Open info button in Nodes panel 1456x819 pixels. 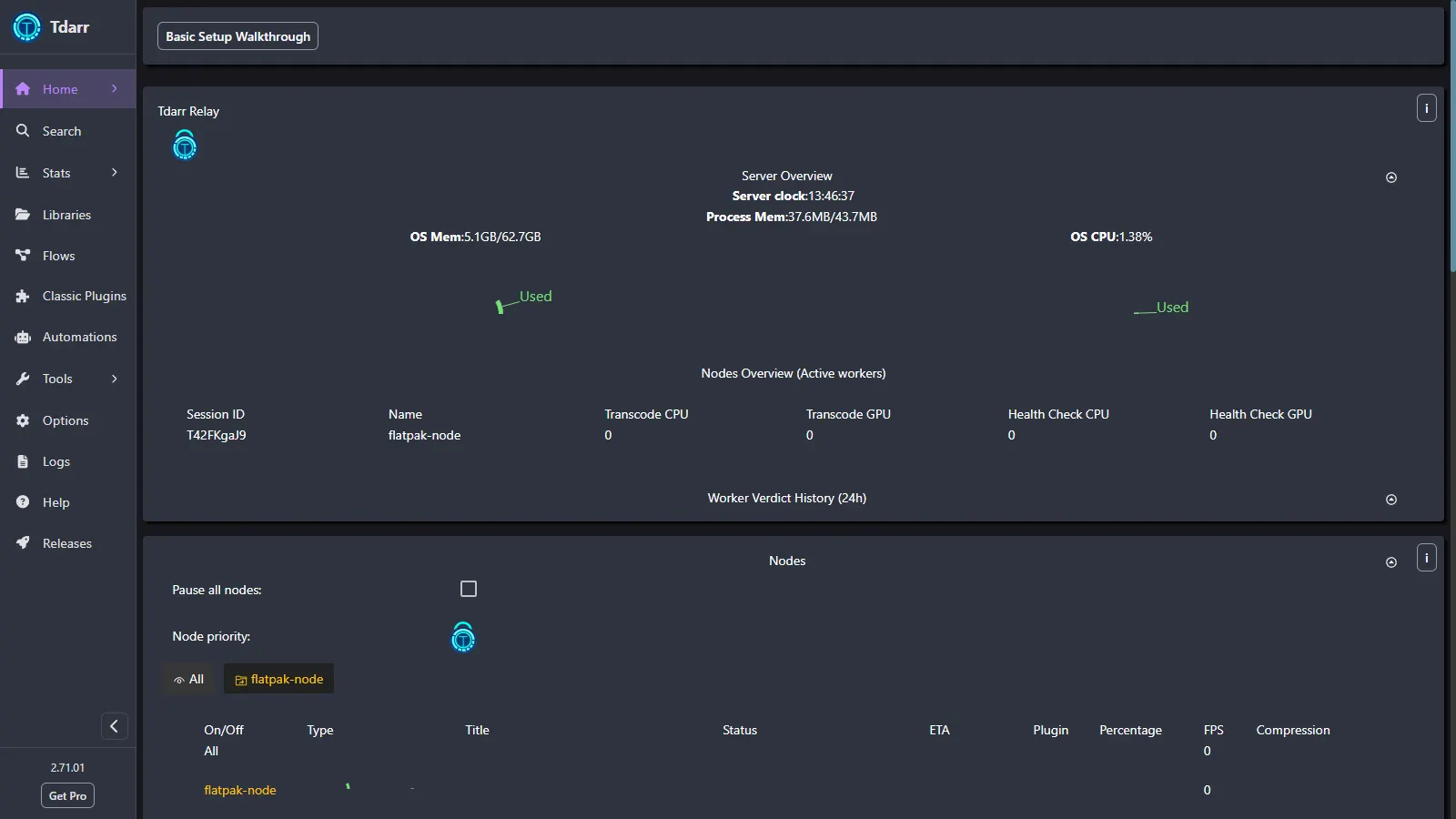1426,558
